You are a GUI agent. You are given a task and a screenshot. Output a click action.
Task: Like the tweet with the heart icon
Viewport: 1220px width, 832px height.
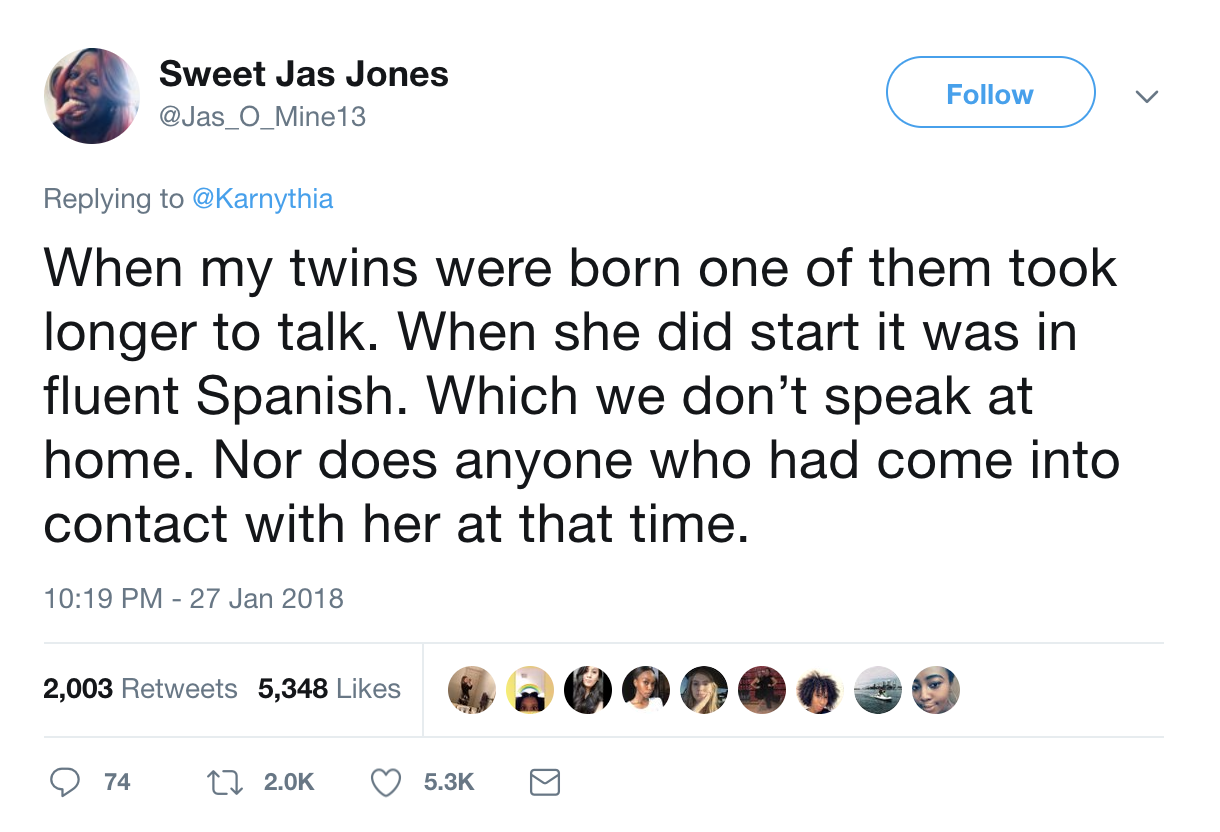tap(386, 782)
